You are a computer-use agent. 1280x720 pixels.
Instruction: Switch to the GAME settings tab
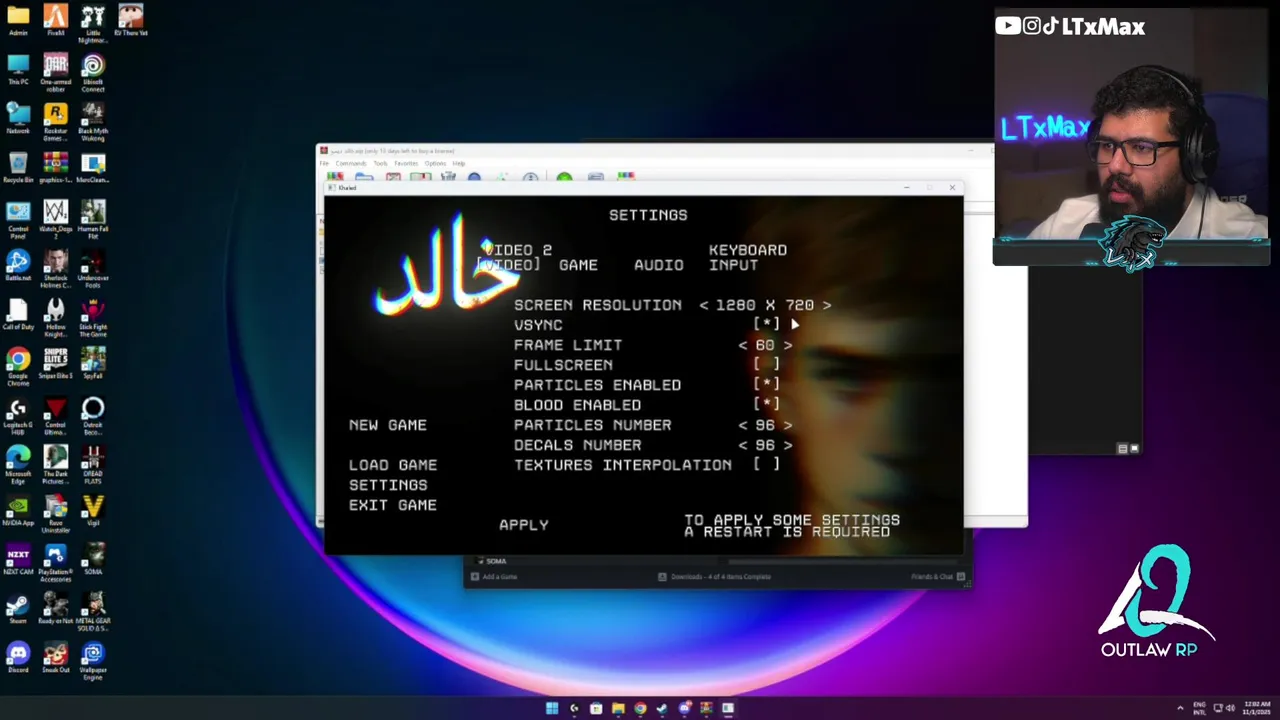(578, 265)
